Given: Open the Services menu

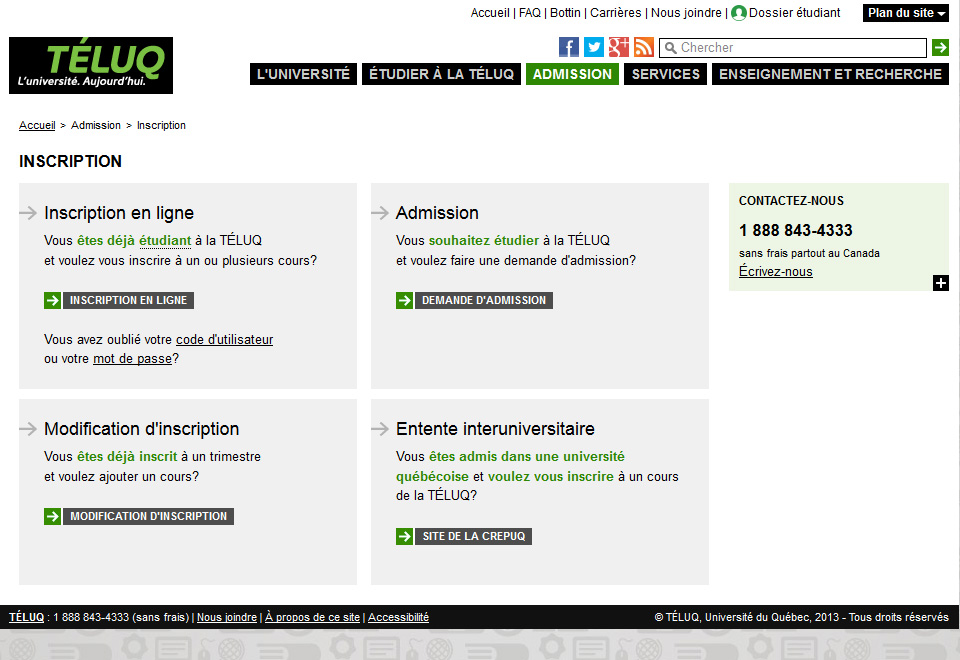Looking at the screenshot, I should click(666, 74).
